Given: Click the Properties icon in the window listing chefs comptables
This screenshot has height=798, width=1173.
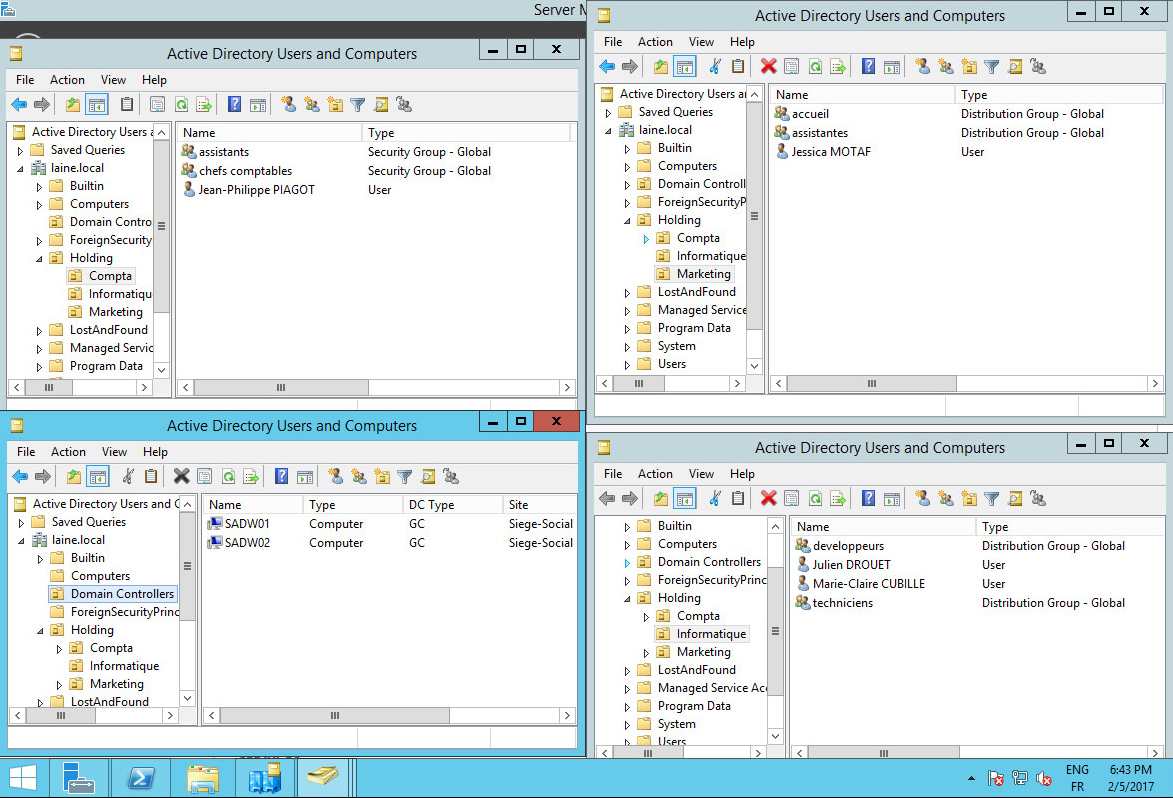Looking at the screenshot, I should [x=157, y=105].
